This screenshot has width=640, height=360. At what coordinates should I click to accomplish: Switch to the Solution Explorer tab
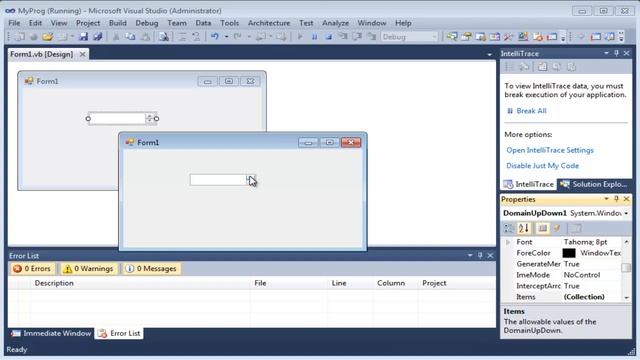594,184
